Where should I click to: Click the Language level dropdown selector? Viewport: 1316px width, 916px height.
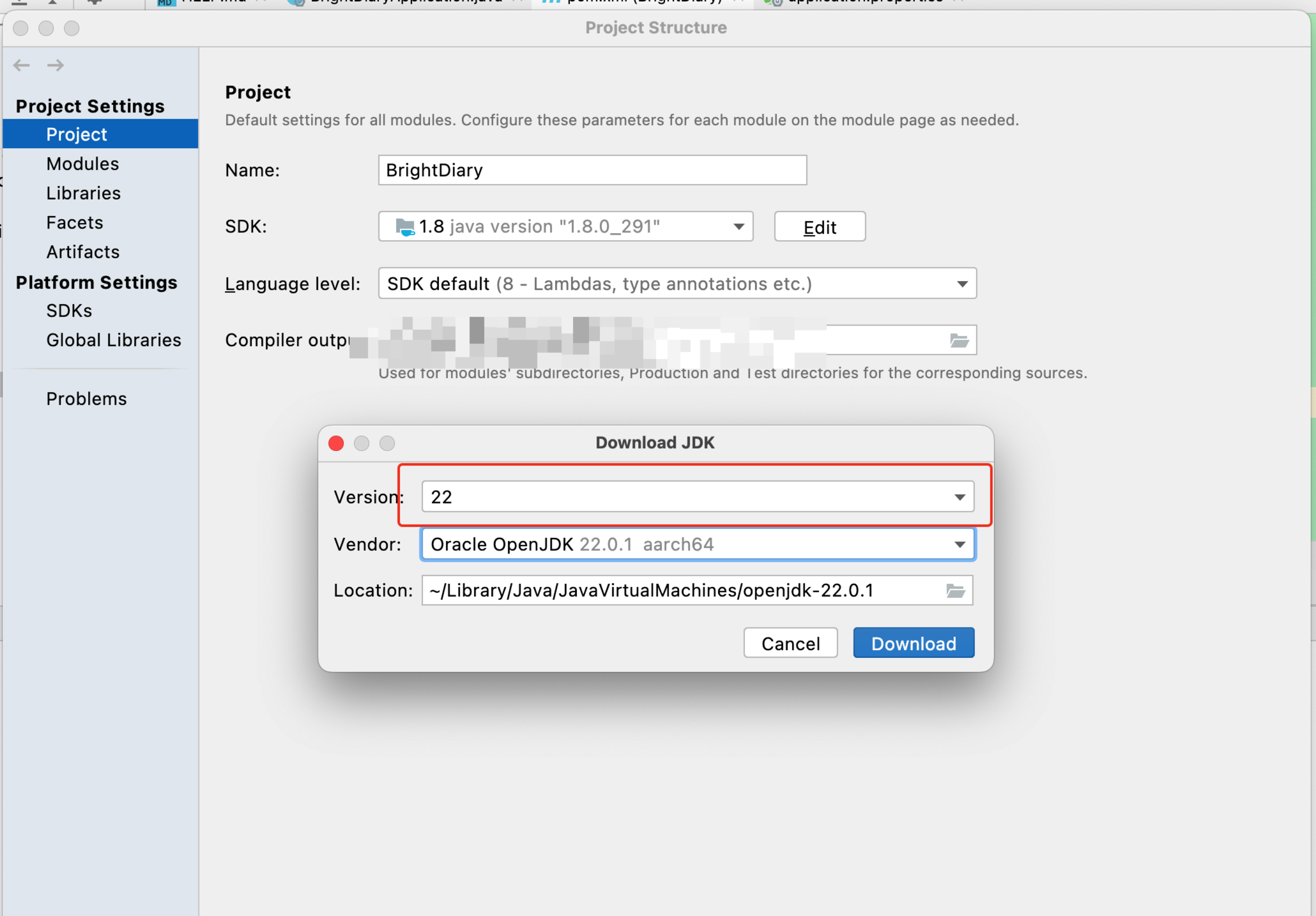click(674, 283)
